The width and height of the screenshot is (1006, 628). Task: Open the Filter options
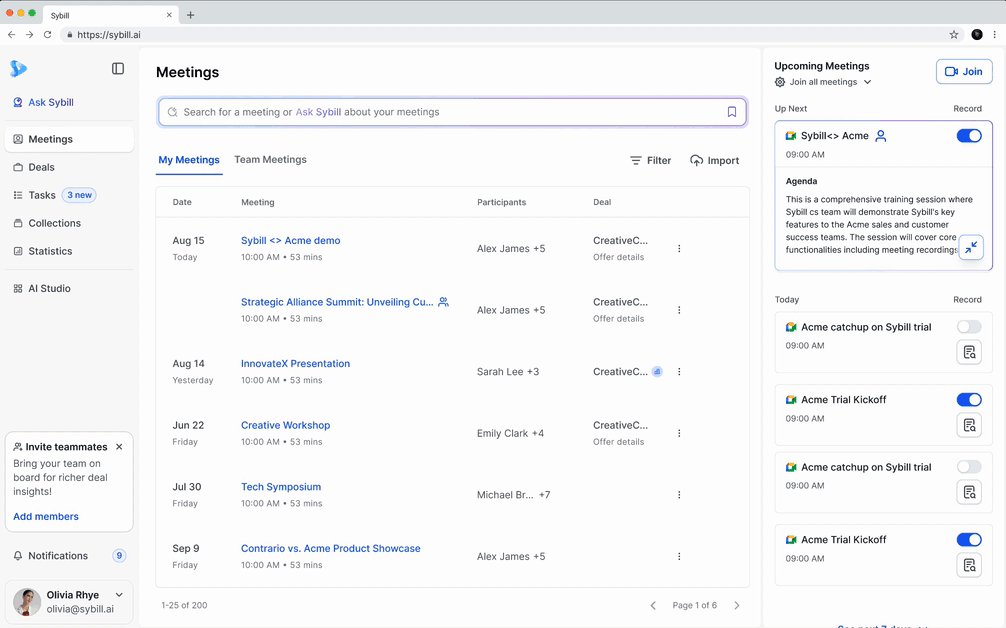pyautogui.click(x=650, y=160)
